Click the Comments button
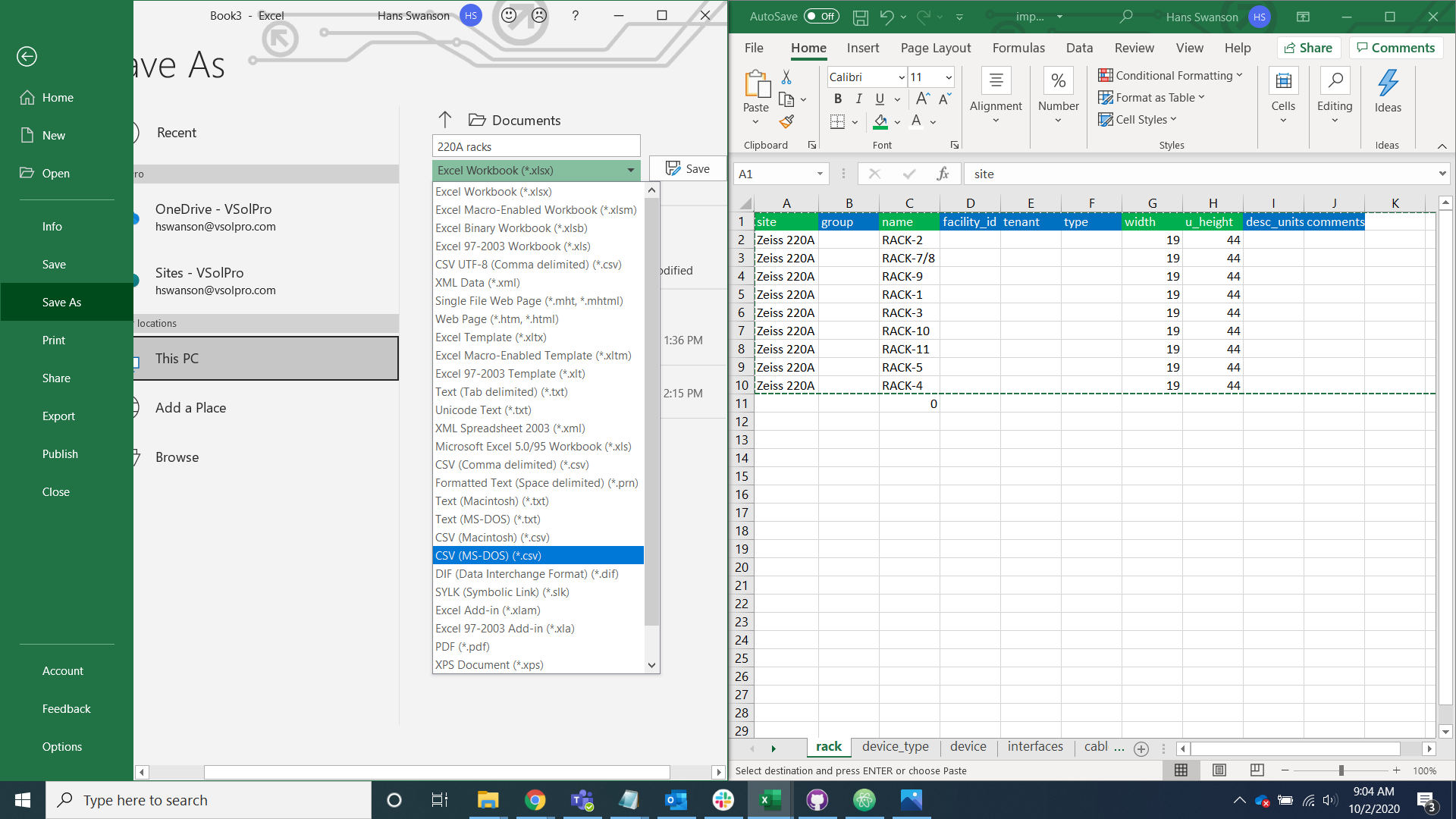1456x819 pixels. (x=1395, y=48)
